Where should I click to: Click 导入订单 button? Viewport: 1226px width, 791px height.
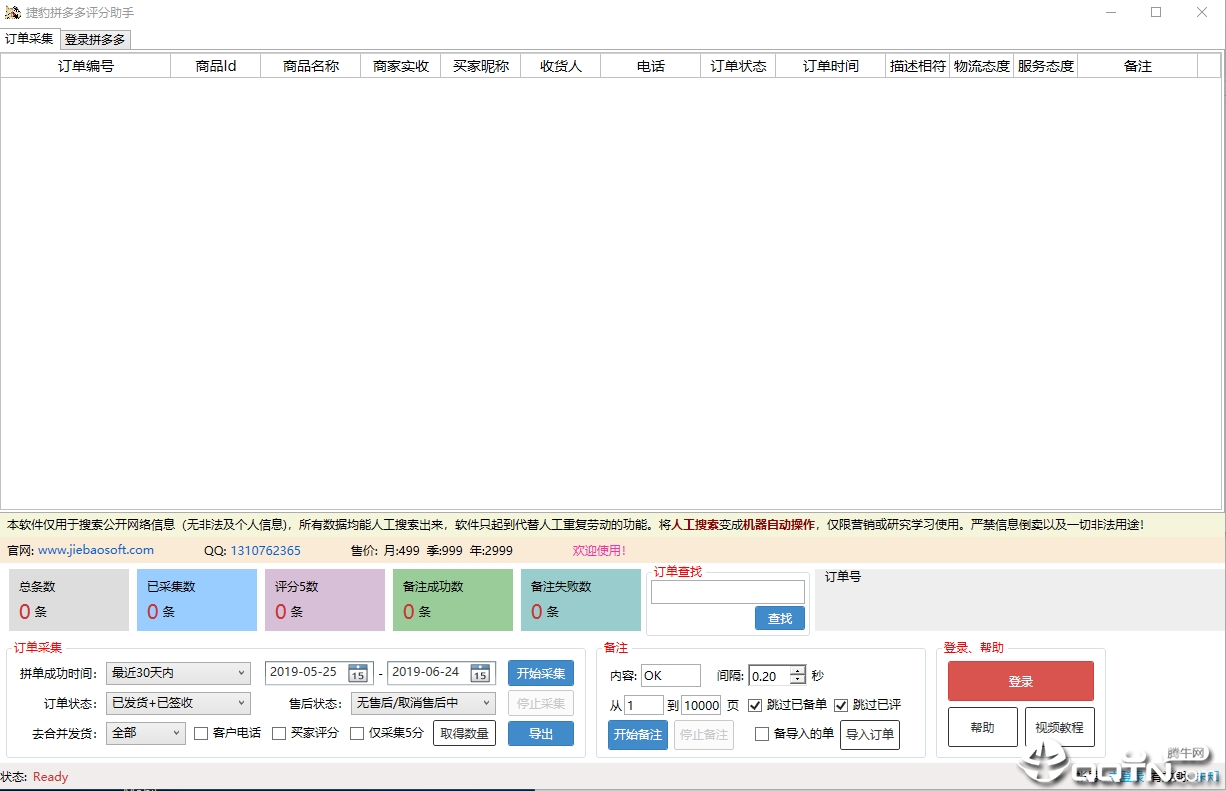click(x=870, y=735)
